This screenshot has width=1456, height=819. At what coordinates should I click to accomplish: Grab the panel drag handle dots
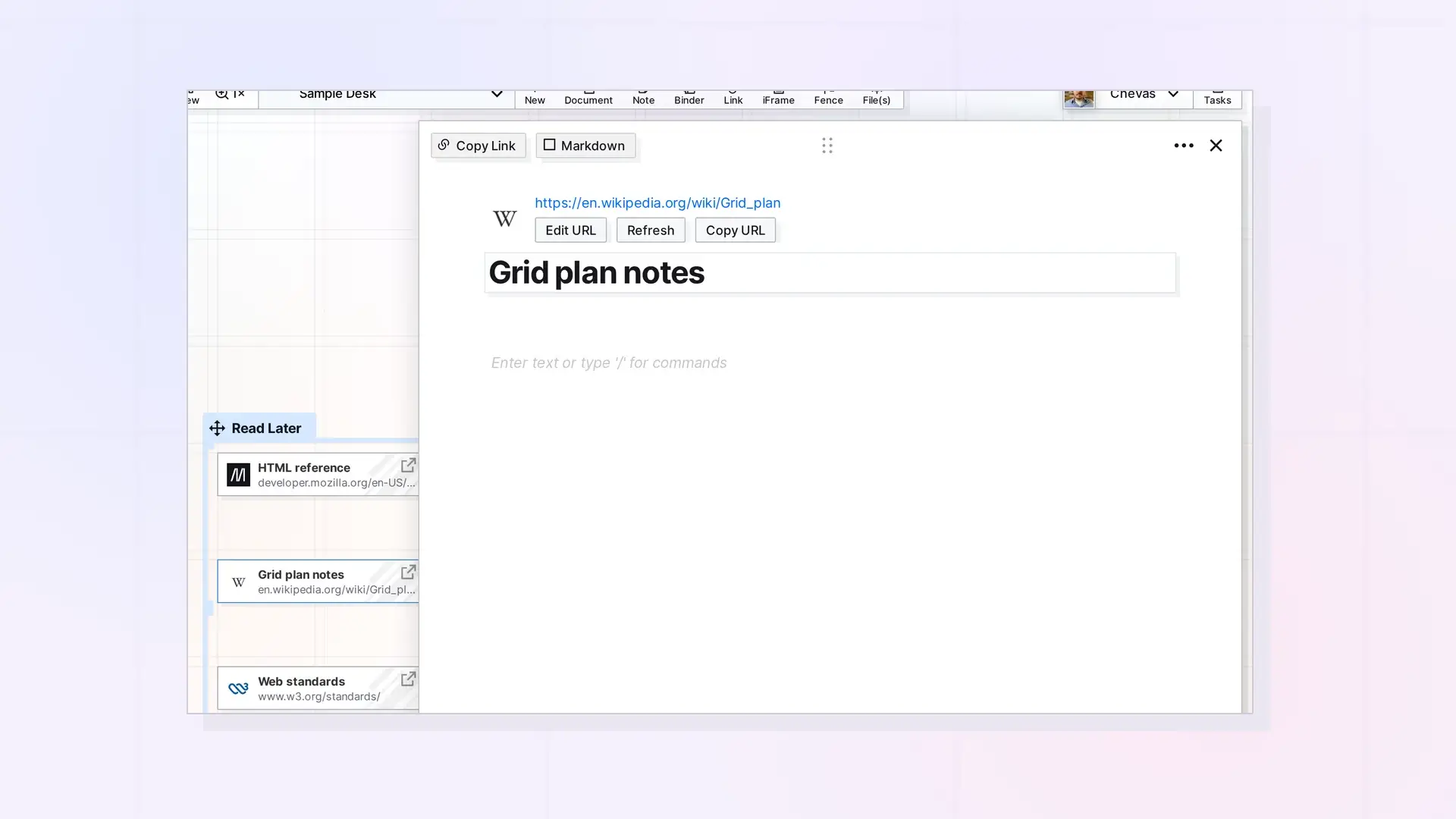point(827,145)
